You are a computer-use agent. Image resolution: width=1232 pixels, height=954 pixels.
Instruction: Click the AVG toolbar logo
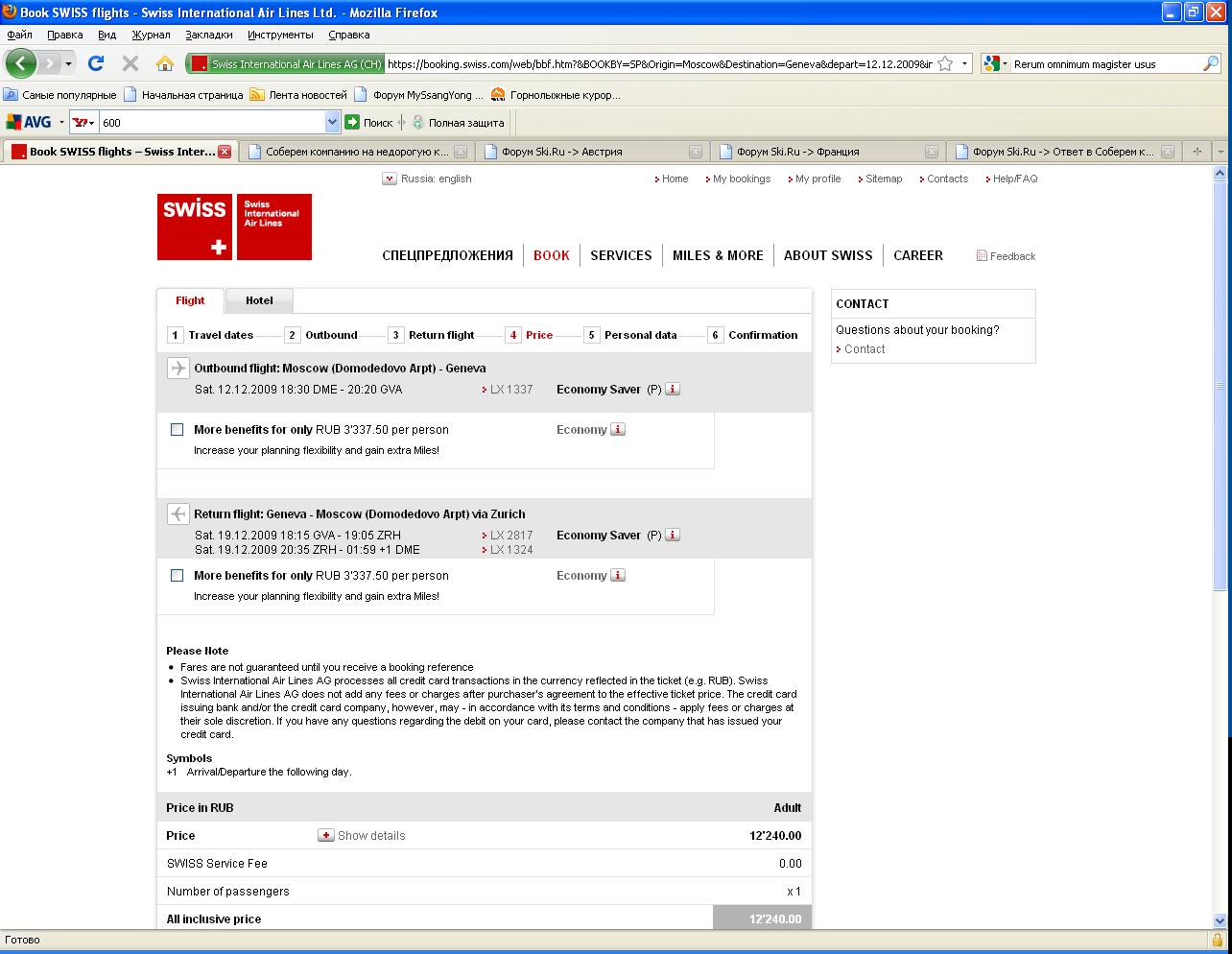point(29,122)
